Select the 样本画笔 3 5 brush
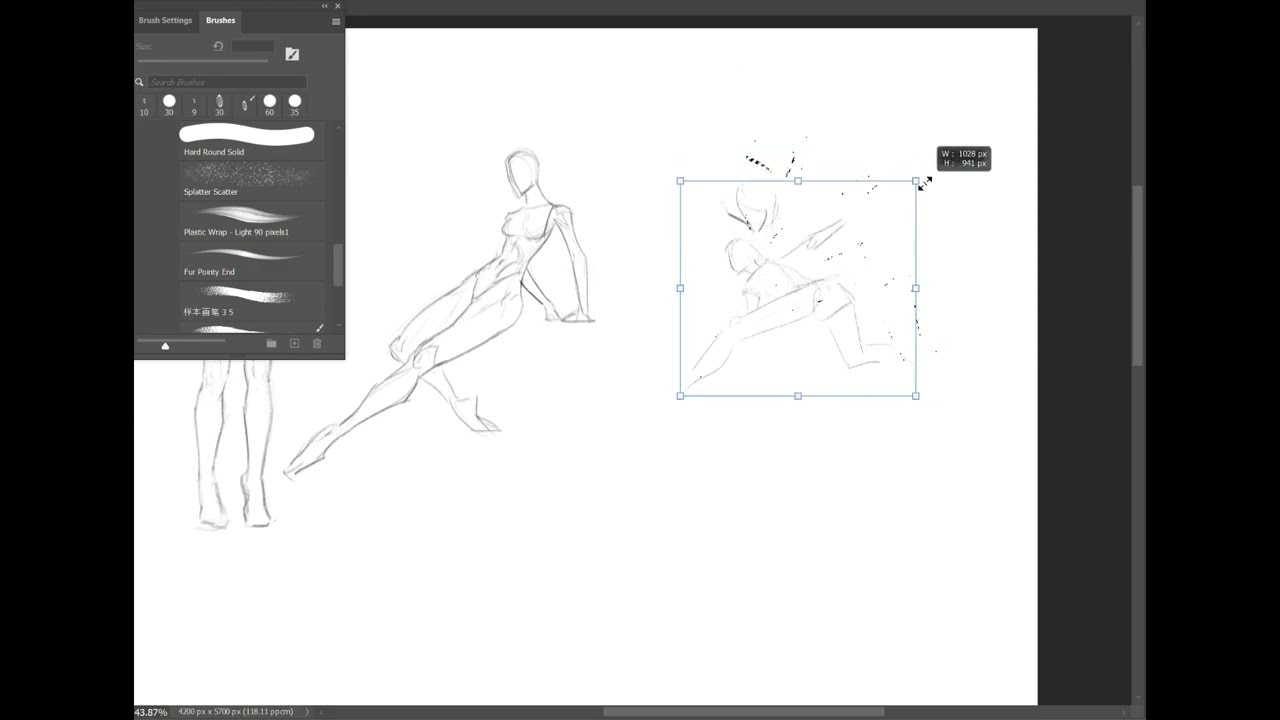Viewport: 1280px width, 720px height. click(x=252, y=300)
